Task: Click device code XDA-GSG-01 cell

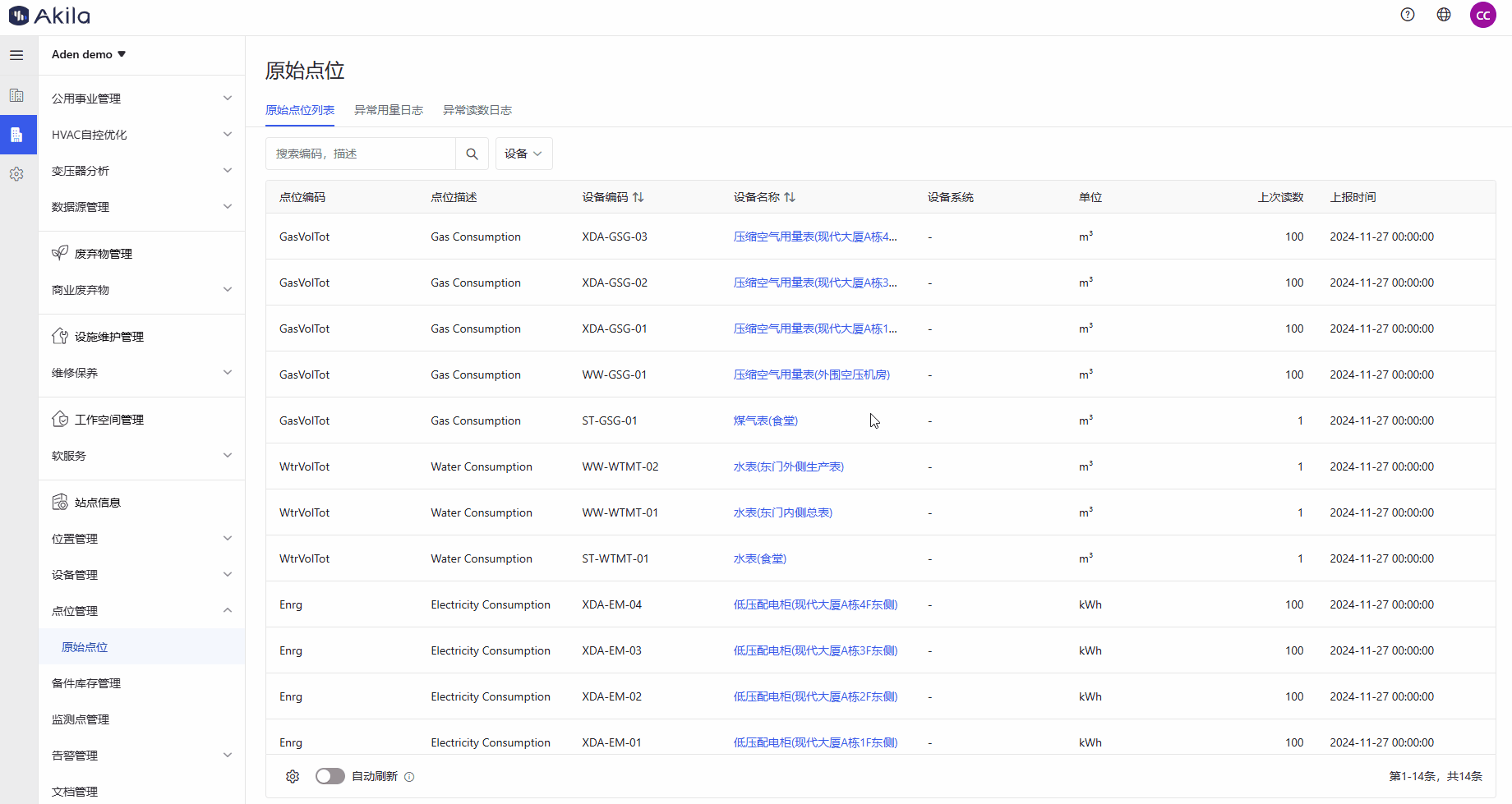Action: (x=615, y=328)
